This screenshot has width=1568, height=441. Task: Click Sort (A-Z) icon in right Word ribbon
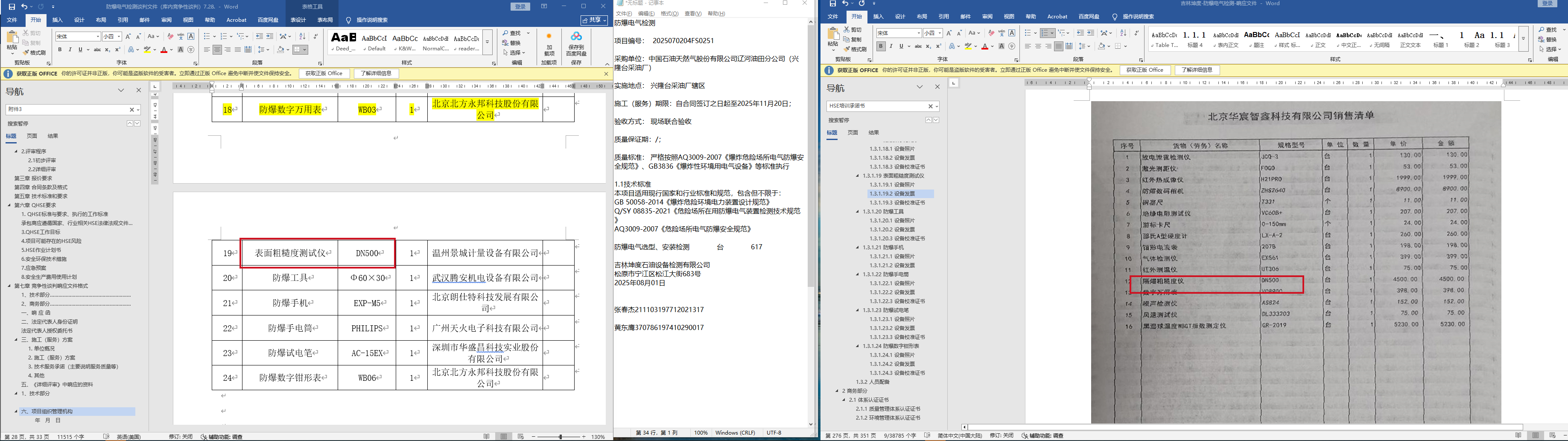coord(1123,33)
